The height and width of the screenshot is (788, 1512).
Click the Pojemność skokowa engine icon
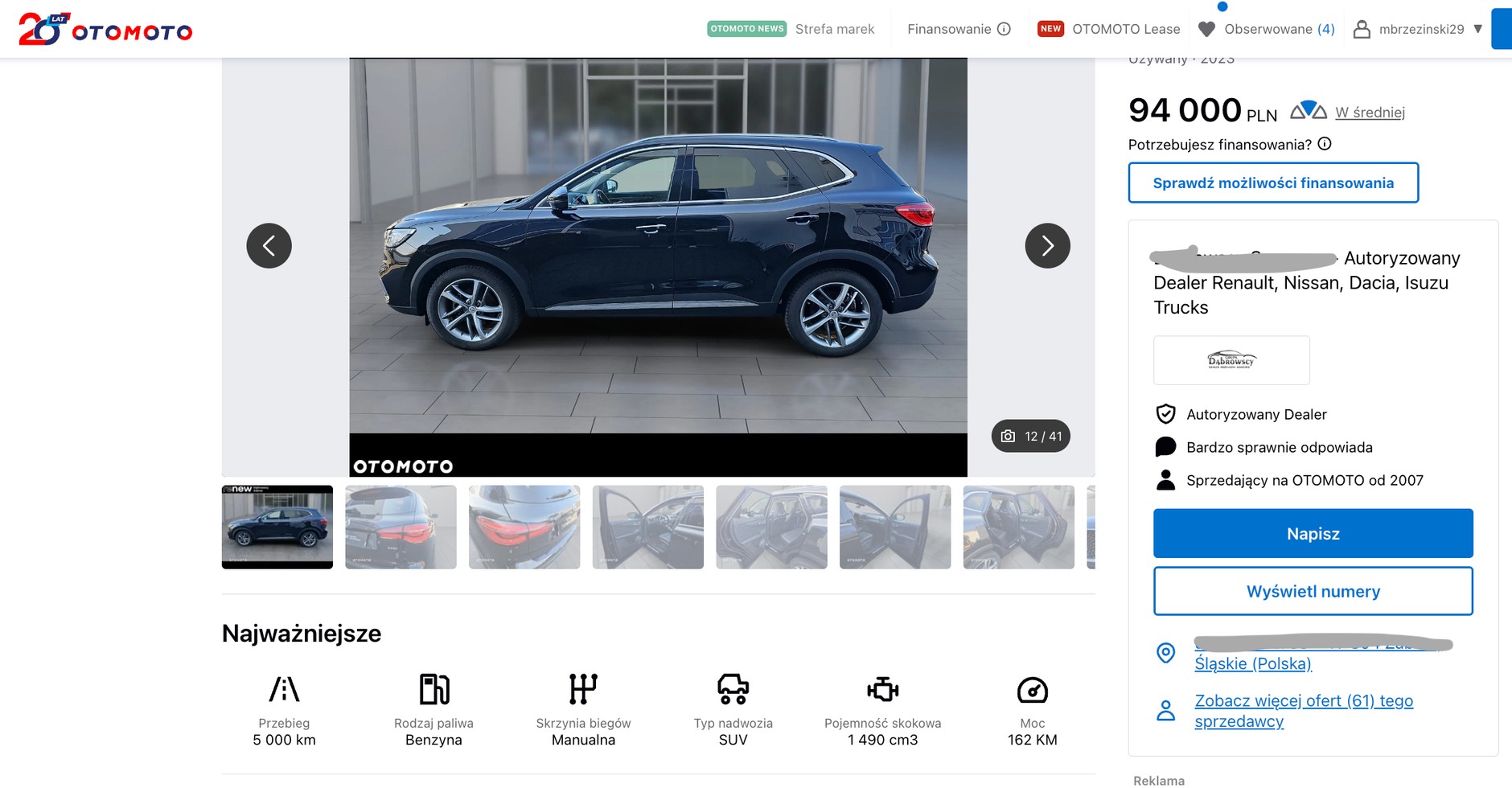[883, 689]
